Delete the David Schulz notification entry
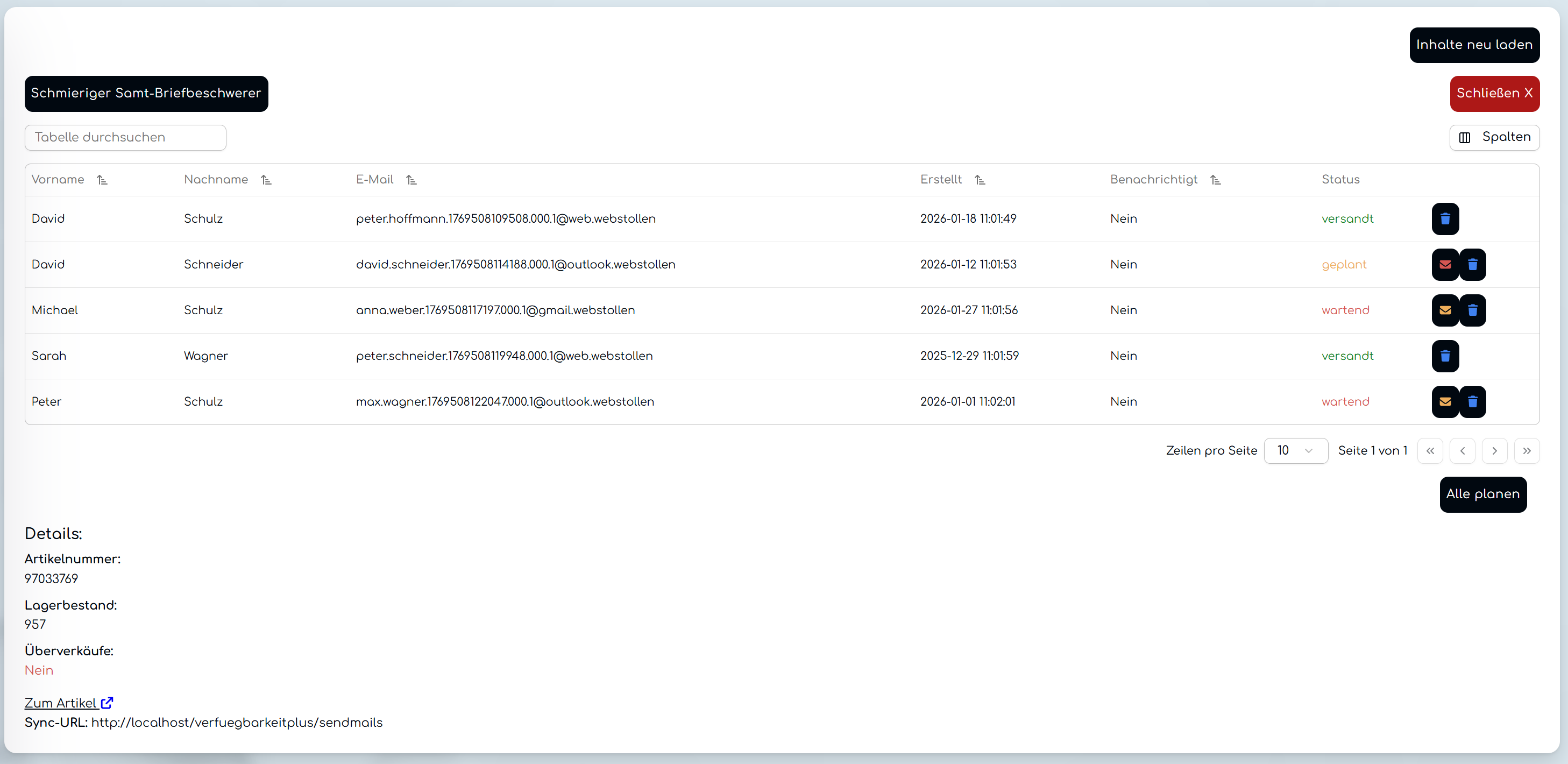 [1444, 218]
